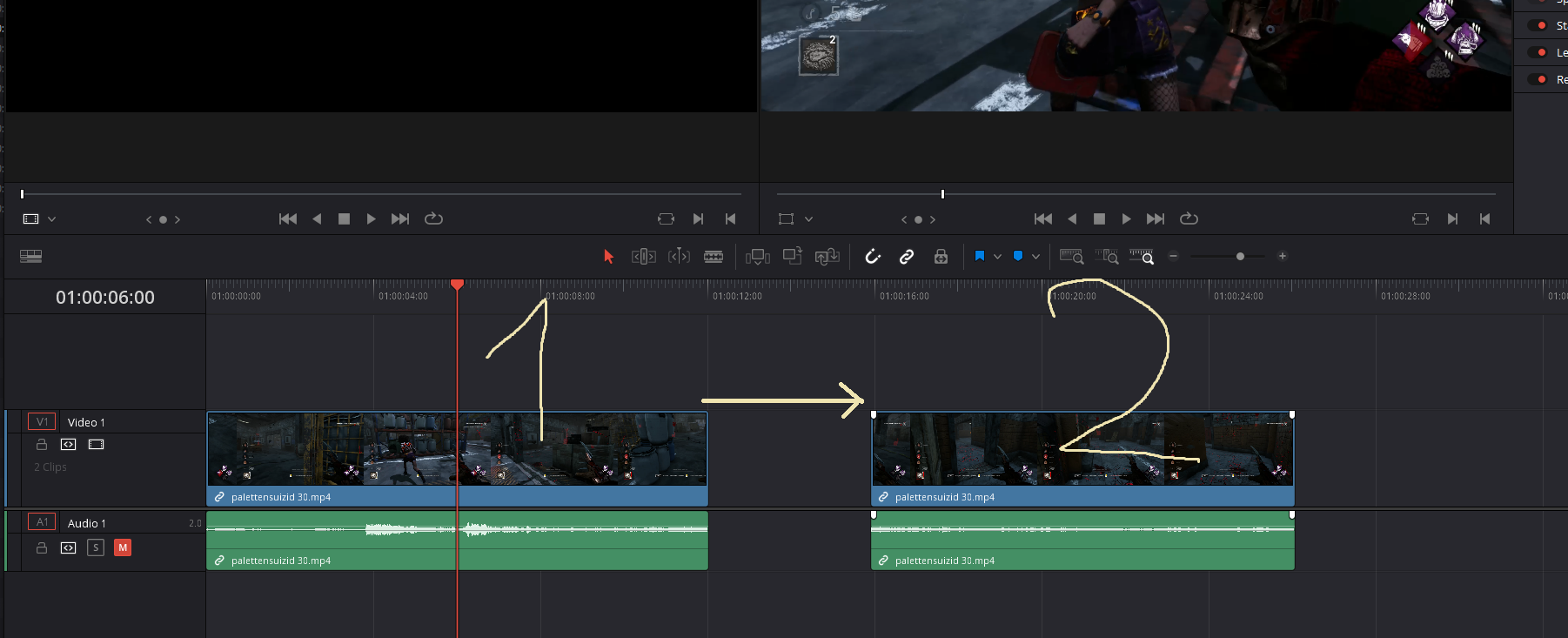1568x638 pixels.
Task: Toggle Position Lock icon
Action: coord(941,256)
